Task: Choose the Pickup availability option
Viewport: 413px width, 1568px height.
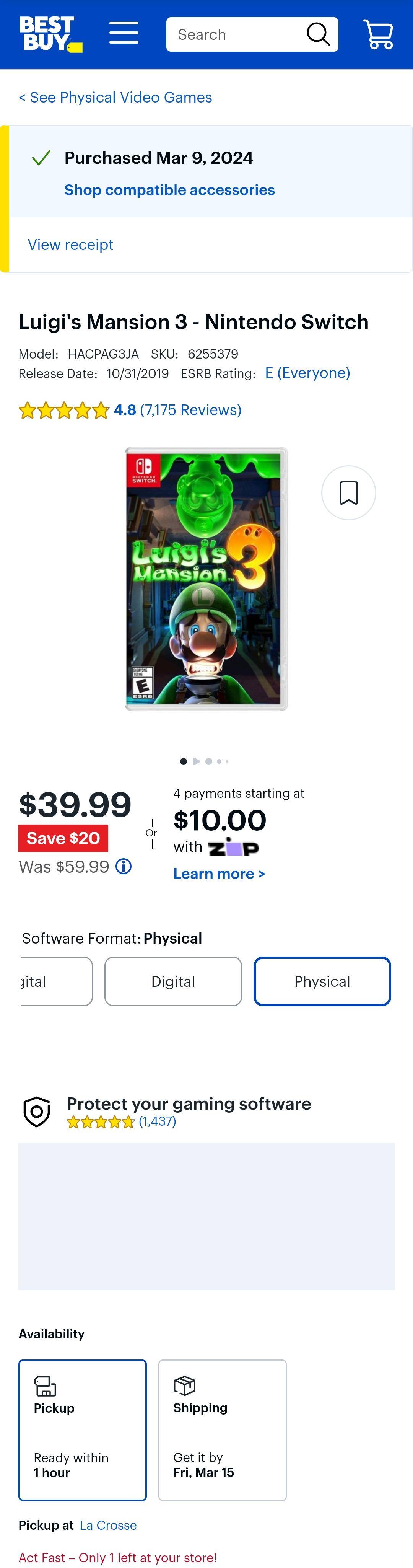Action: pos(82,1430)
